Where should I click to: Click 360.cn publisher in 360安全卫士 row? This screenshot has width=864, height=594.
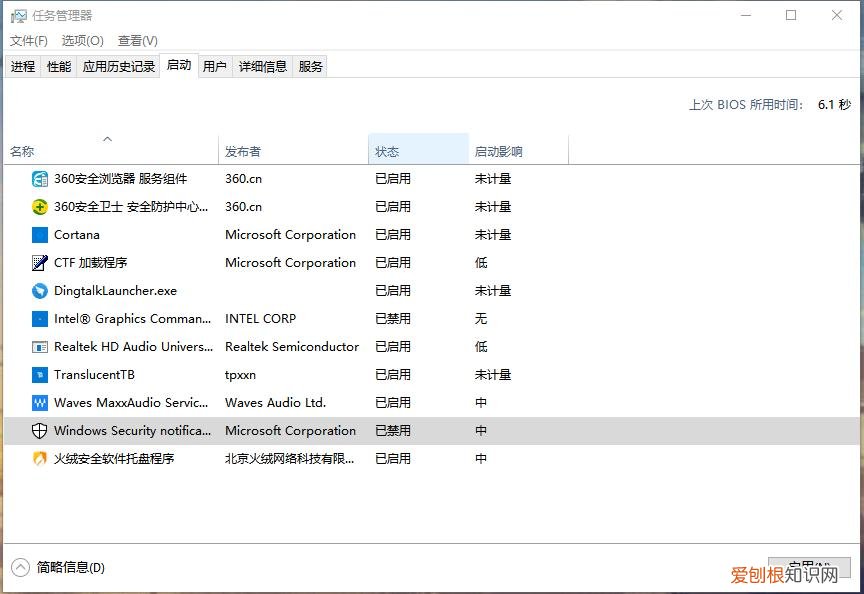[x=244, y=207]
